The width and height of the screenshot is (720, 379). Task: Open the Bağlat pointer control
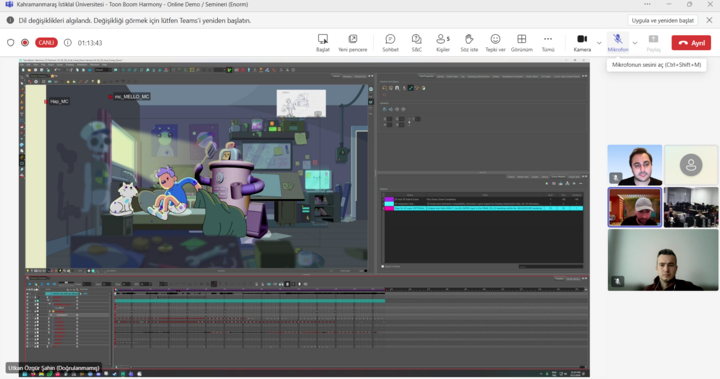point(323,43)
